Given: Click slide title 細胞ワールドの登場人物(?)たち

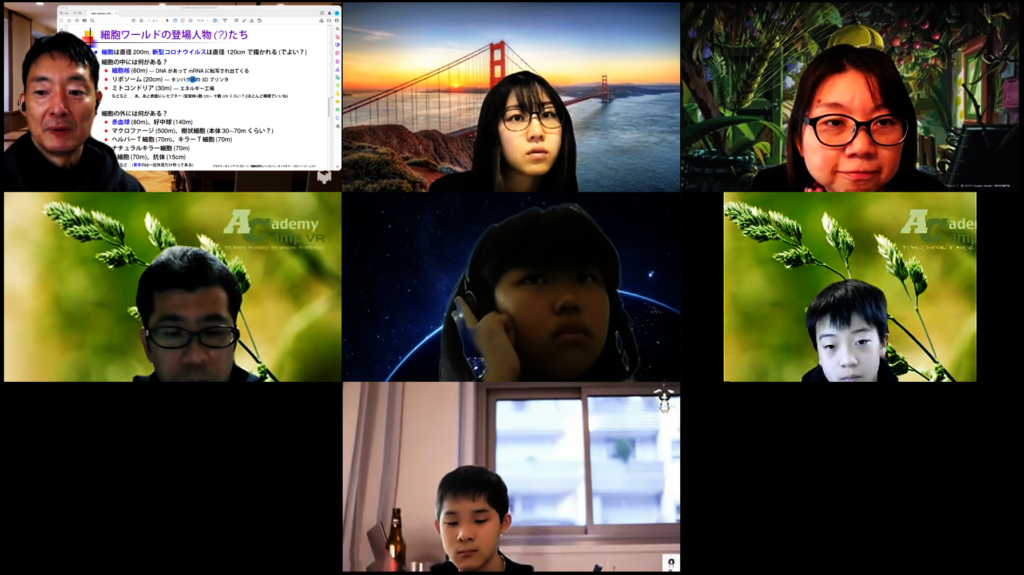Looking at the screenshot, I should [x=174, y=35].
